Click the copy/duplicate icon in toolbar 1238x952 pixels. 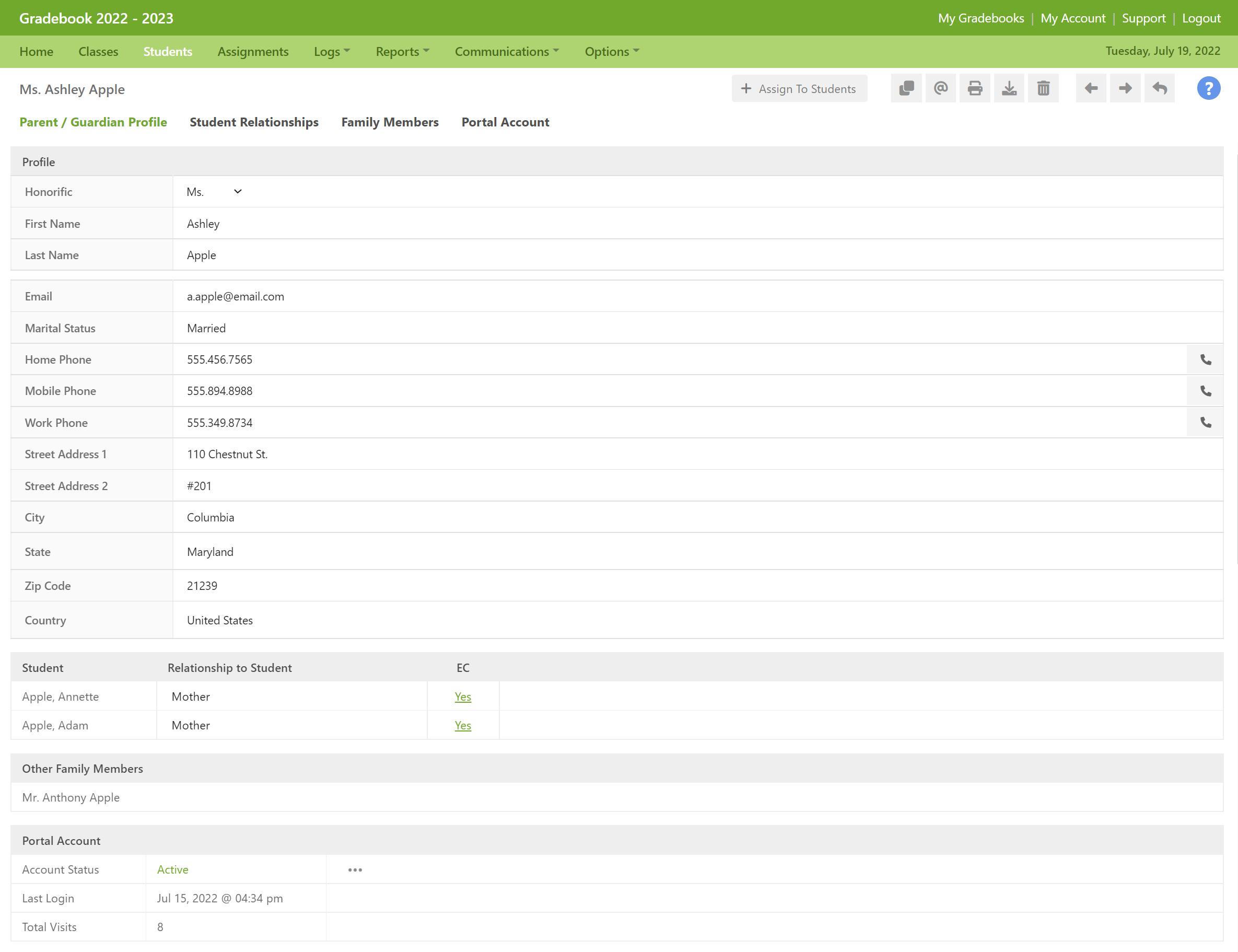(x=906, y=88)
